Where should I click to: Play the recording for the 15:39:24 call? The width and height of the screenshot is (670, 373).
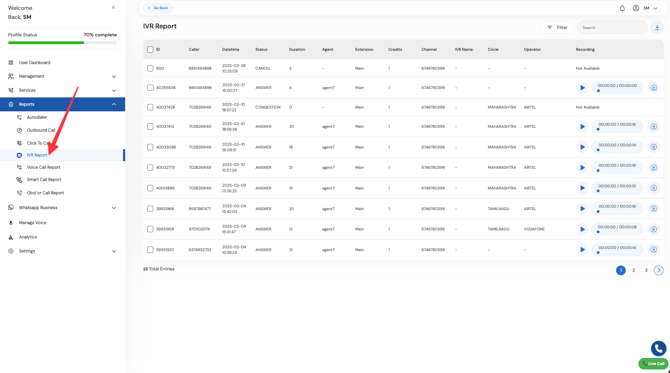tap(582, 250)
